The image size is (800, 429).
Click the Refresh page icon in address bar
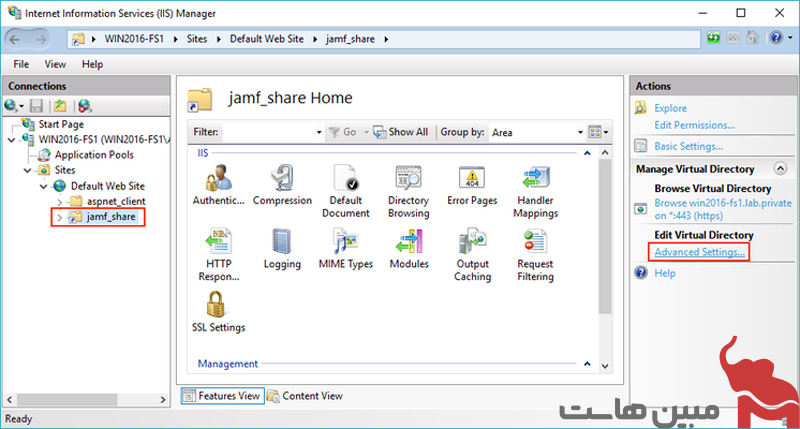[714, 38]
